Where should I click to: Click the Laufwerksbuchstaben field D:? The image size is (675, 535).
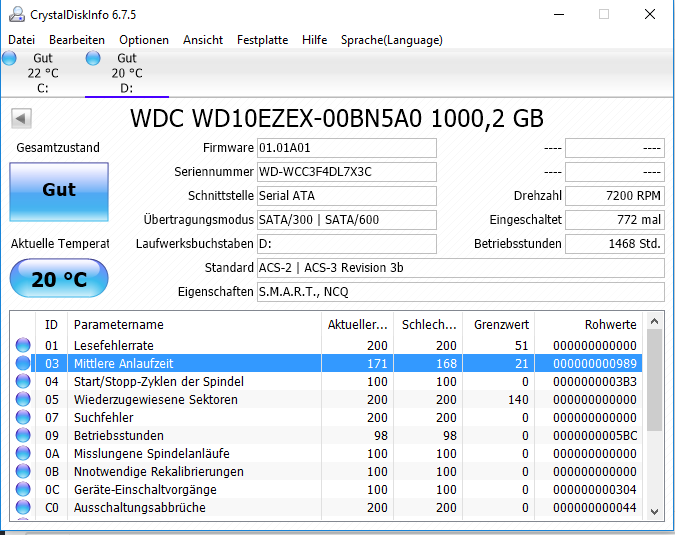pos(347,244)
